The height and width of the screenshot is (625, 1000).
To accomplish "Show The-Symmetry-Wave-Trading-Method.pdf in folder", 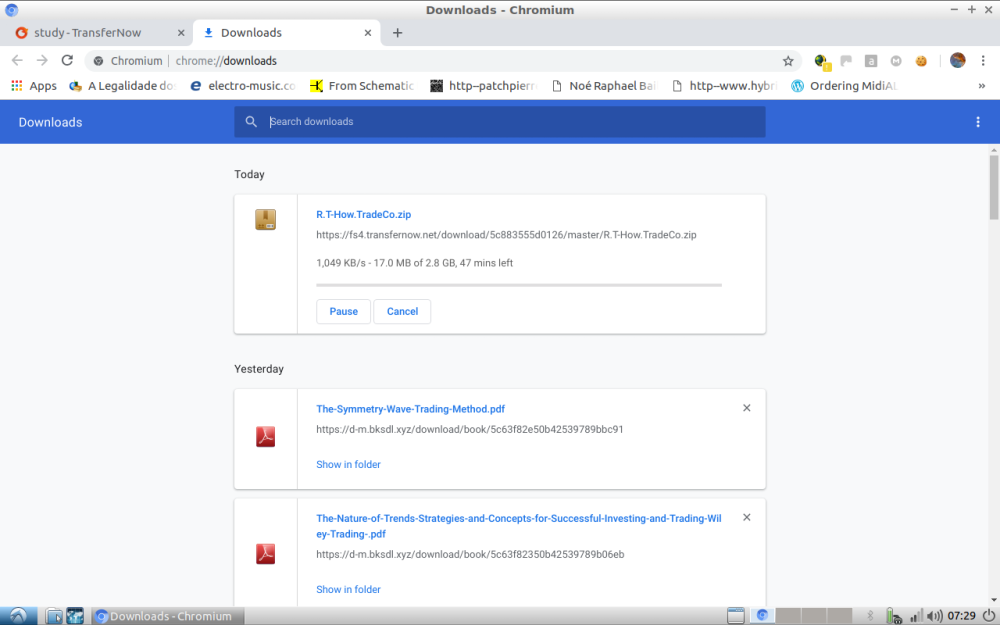I will click(x=348, y=464).
